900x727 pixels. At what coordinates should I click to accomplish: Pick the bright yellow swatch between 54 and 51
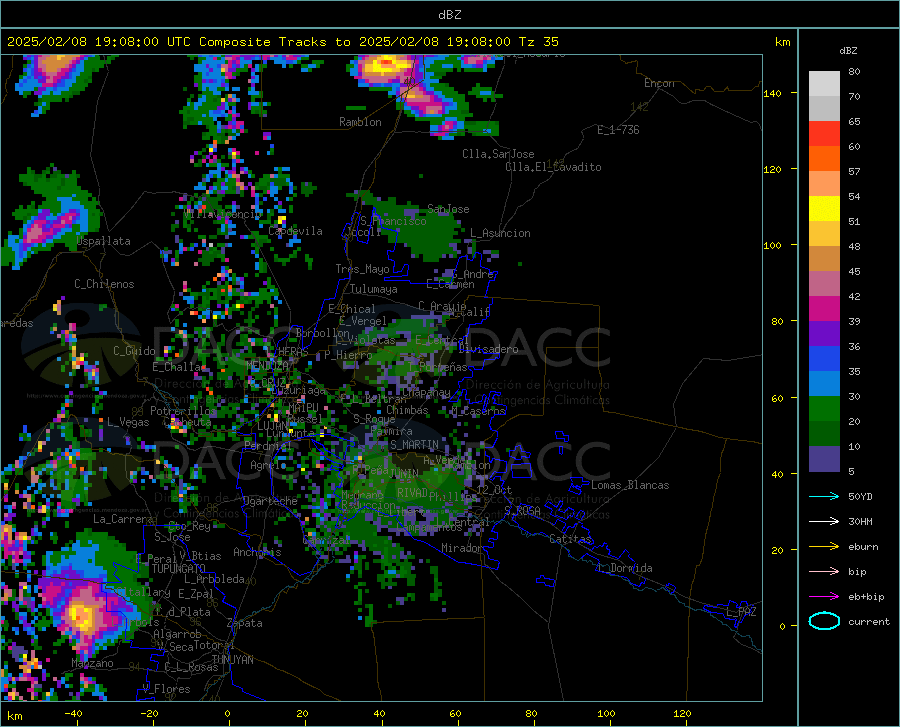[x=824, y=209]
